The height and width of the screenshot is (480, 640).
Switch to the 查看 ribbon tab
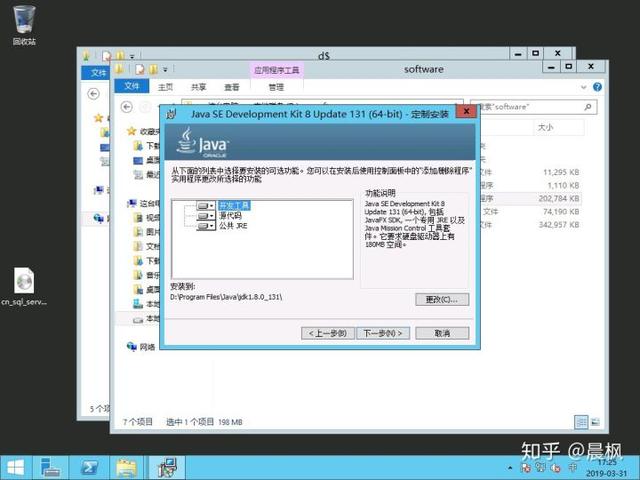232,87
